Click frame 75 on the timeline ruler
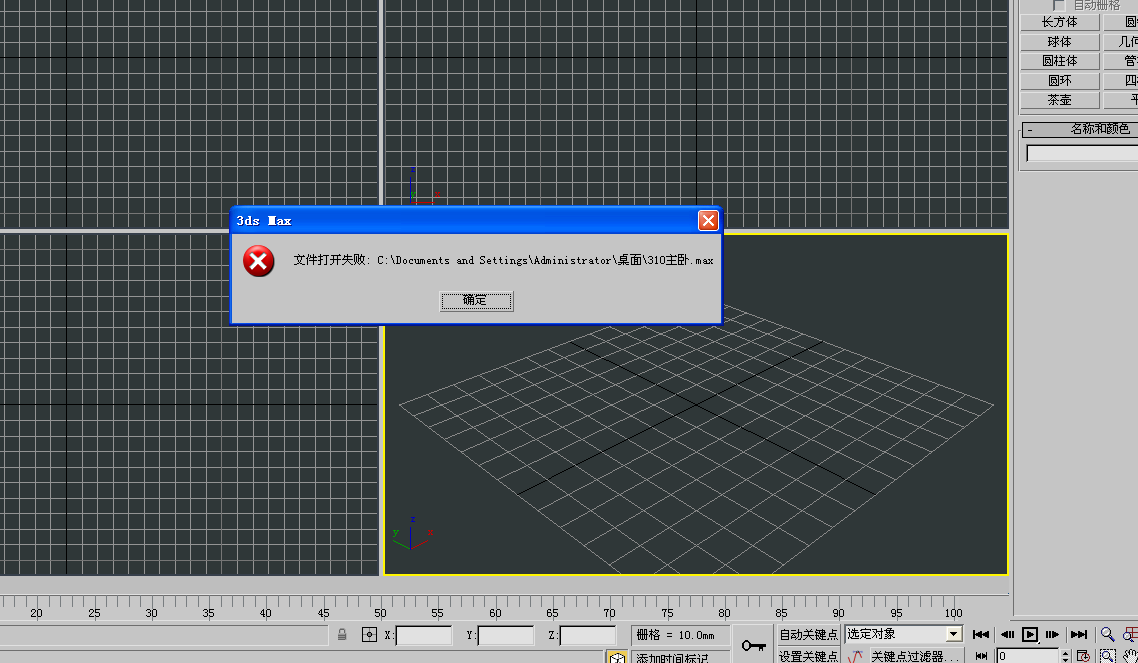The height and width of the screenshot is (663, 1138). (667, 613)
